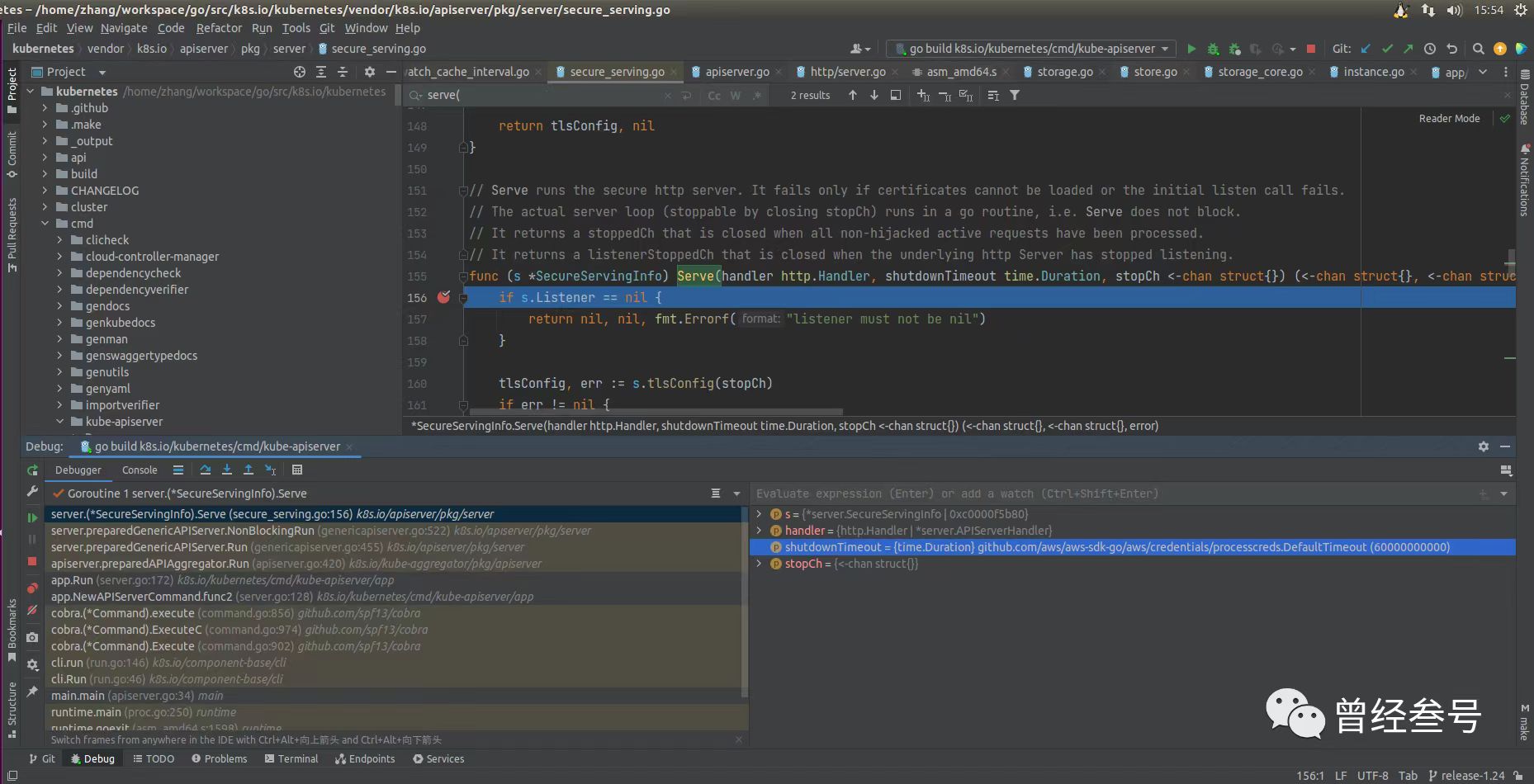The height and width of the screenshot is (784, 1534).
Task: Toggle Mute Breakpoints in debug sidebar
Action: 32,611
